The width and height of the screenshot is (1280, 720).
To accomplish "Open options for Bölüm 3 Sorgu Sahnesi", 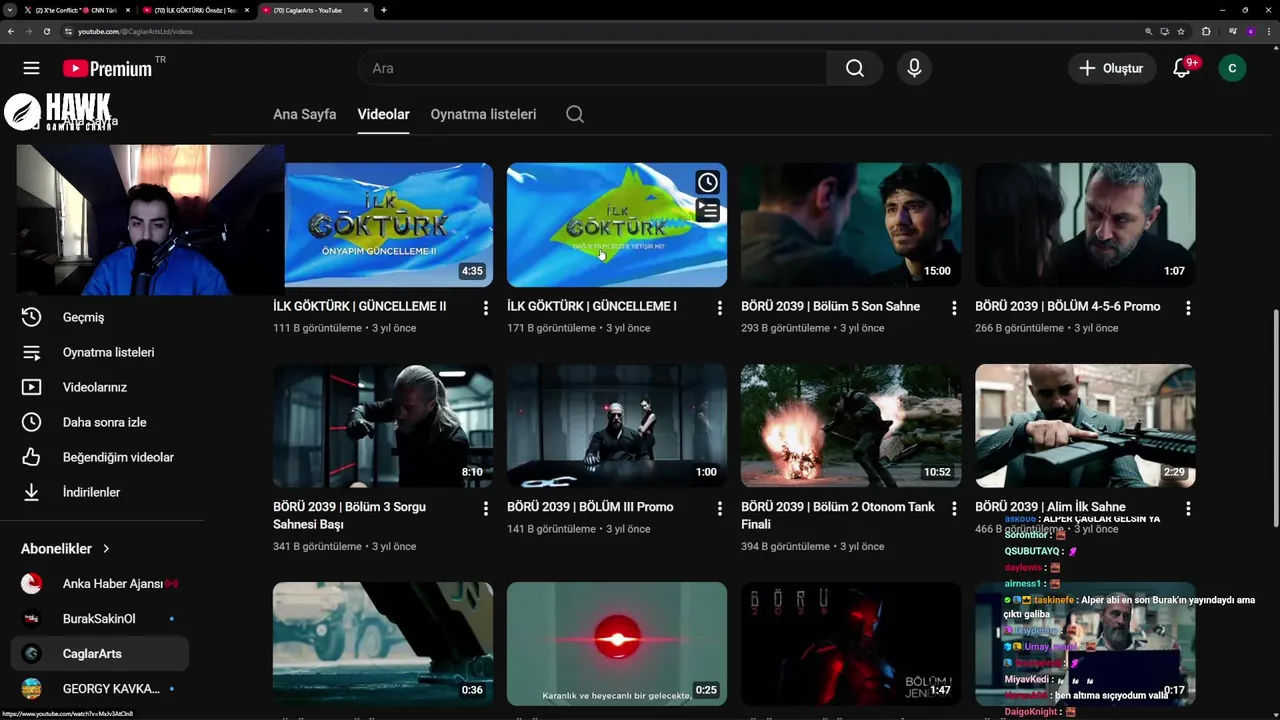I will [486, 509].
